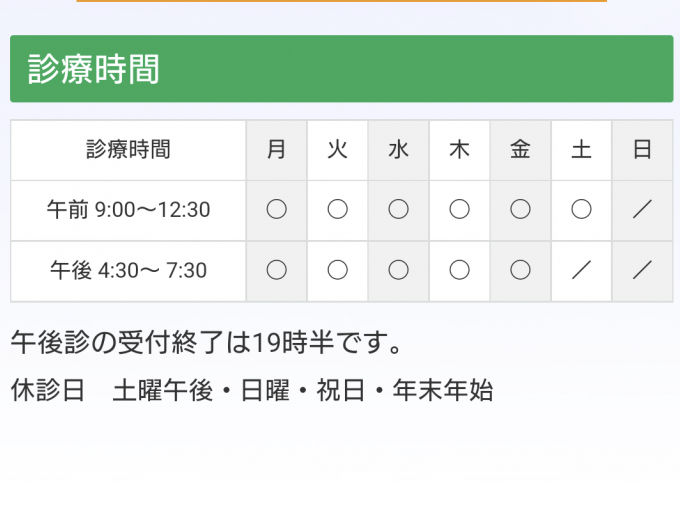Click the circle for Wednesday afternoon
Image resolution: width=680 pixels, height=510 pixels.
click(x=399, y=270)
